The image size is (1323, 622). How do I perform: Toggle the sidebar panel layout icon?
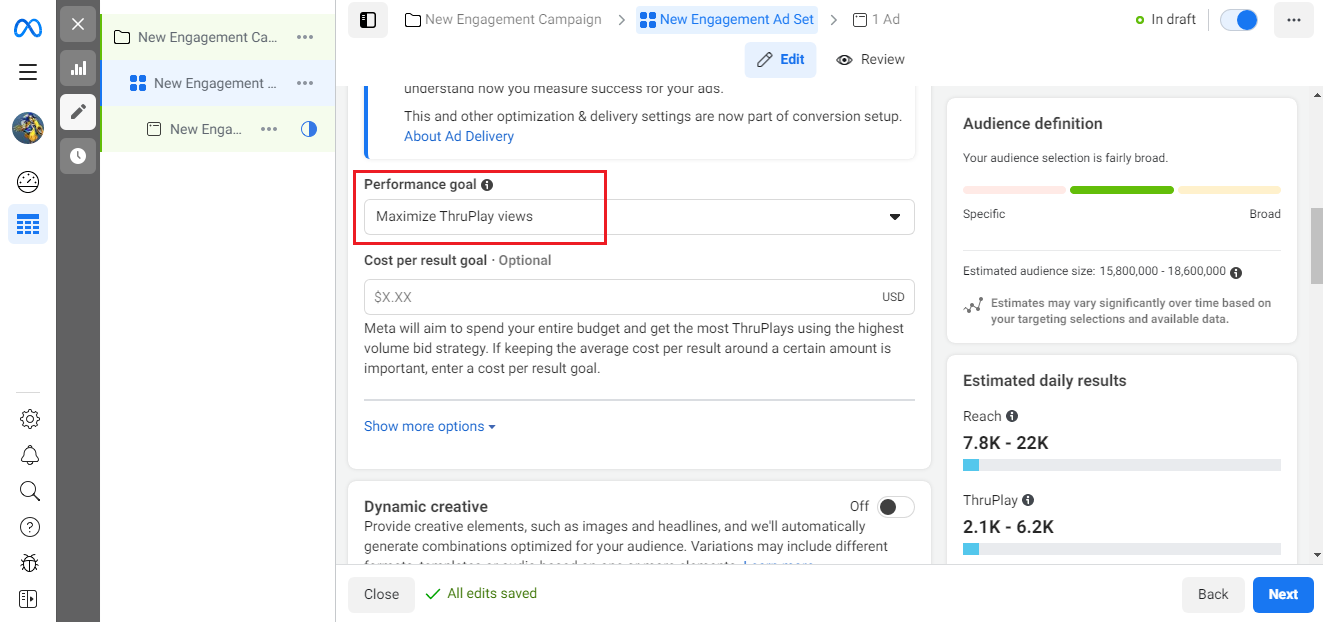pyautogui.click(x=368, y=19)
